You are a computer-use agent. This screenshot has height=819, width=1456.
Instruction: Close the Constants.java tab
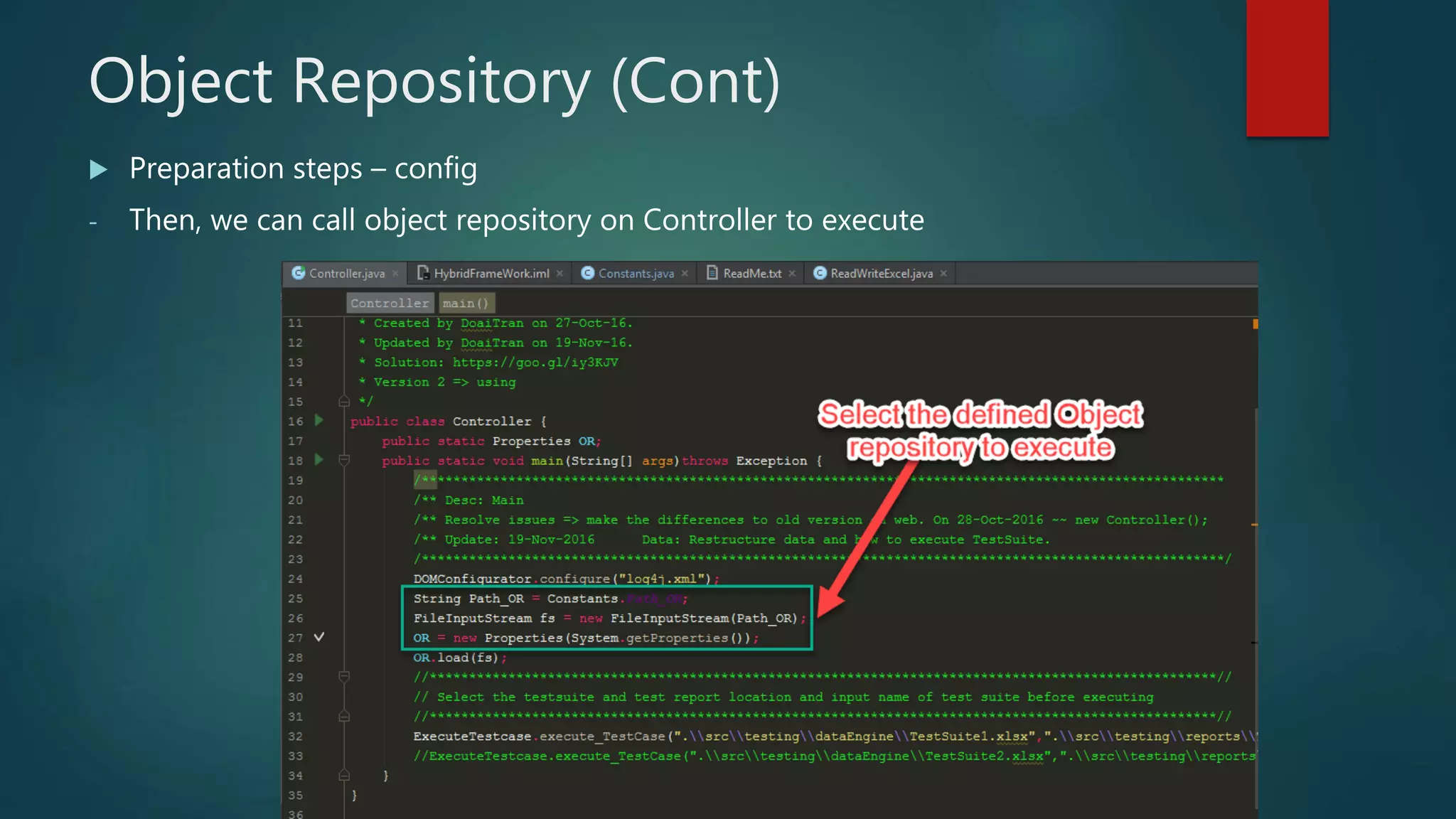(685, 274)
